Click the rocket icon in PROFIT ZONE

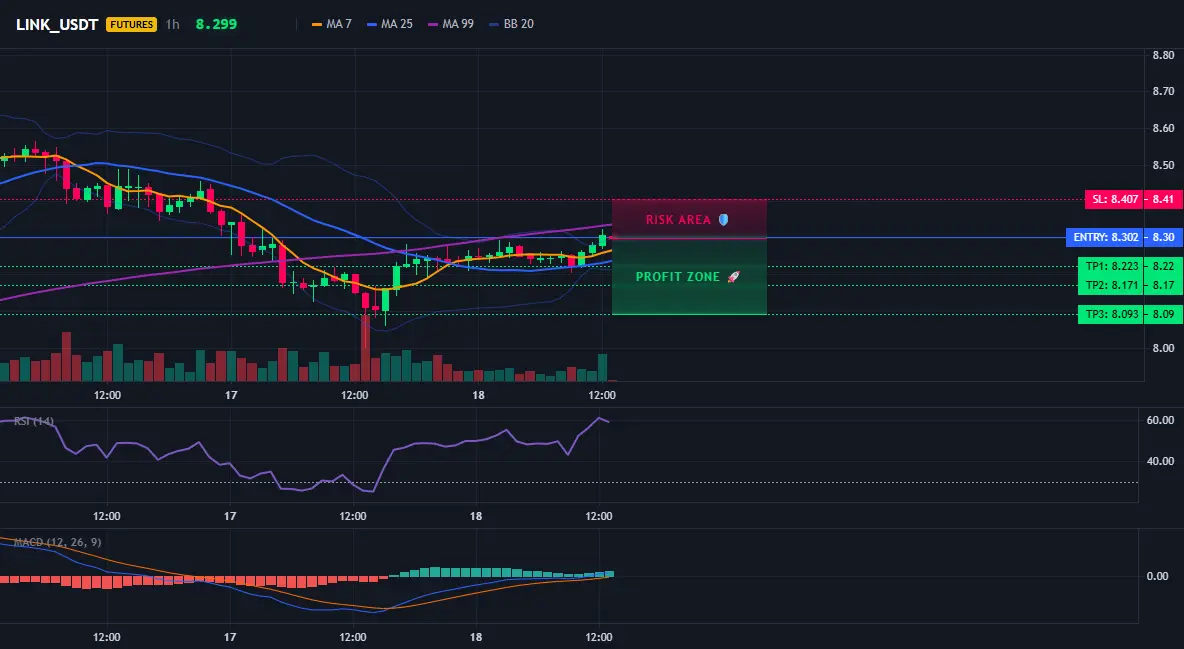pos(733,277)
